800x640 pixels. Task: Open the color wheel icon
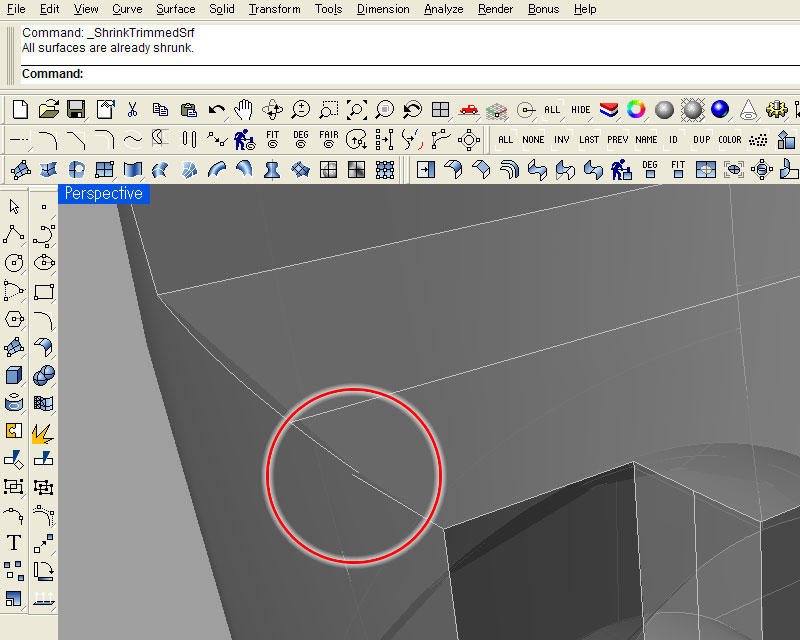pyautogui.click(x=635, y=109)
